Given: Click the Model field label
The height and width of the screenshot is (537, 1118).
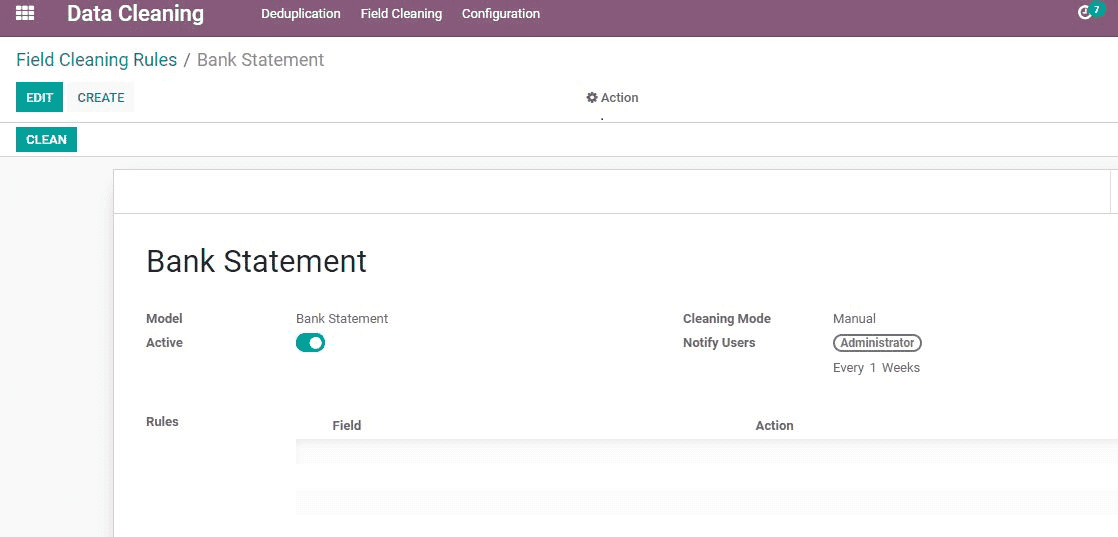Looking at the screenshot, I should (x=164, y=319).
